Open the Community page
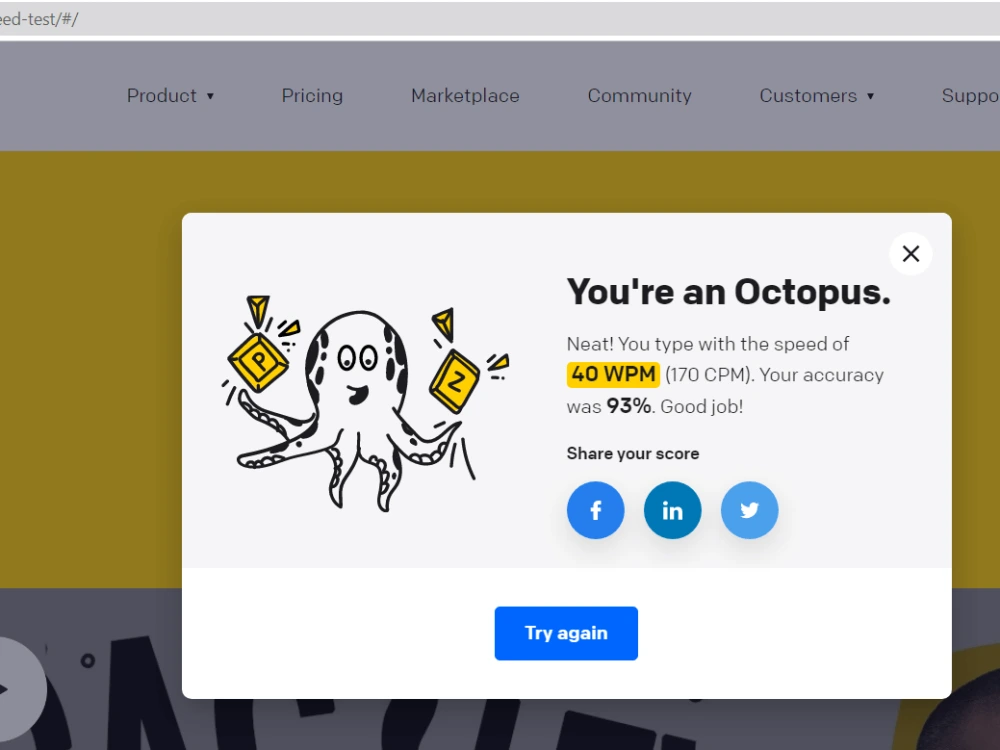Image resolution: width=1000 pixels, height=750 pixels. coord(639,96)
